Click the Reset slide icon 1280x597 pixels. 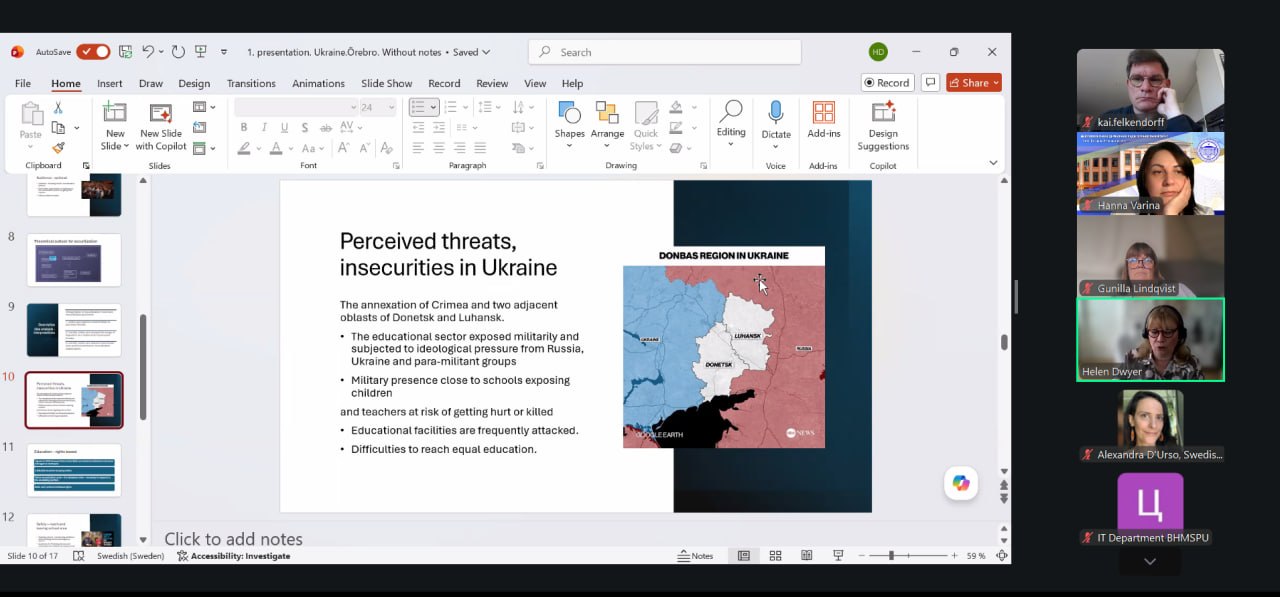[200, 127]
